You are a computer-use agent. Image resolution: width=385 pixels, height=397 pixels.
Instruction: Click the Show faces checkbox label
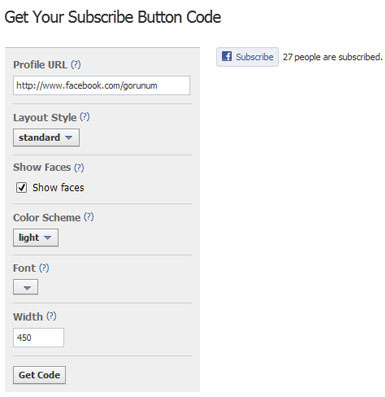point(58,188)
